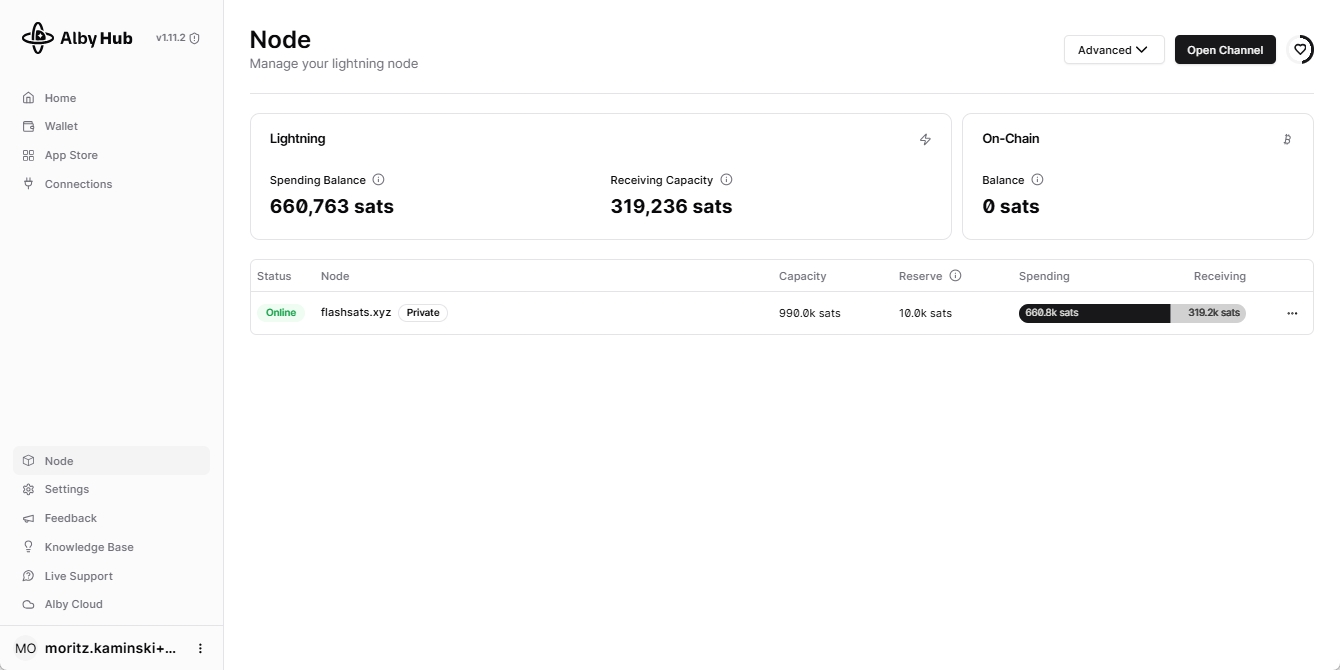Image resolution: width=1340 pixels, height=670 pixels.
Task: Open App Store from the sidebar
Action: [x=71, y=155]
